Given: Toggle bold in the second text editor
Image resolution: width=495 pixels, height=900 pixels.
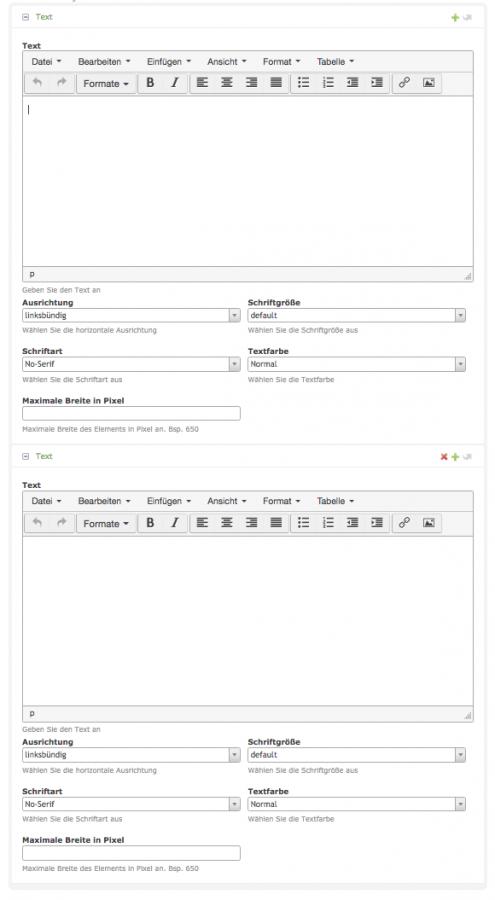Looking at the screenshot, I should click(x=150, y=522).
